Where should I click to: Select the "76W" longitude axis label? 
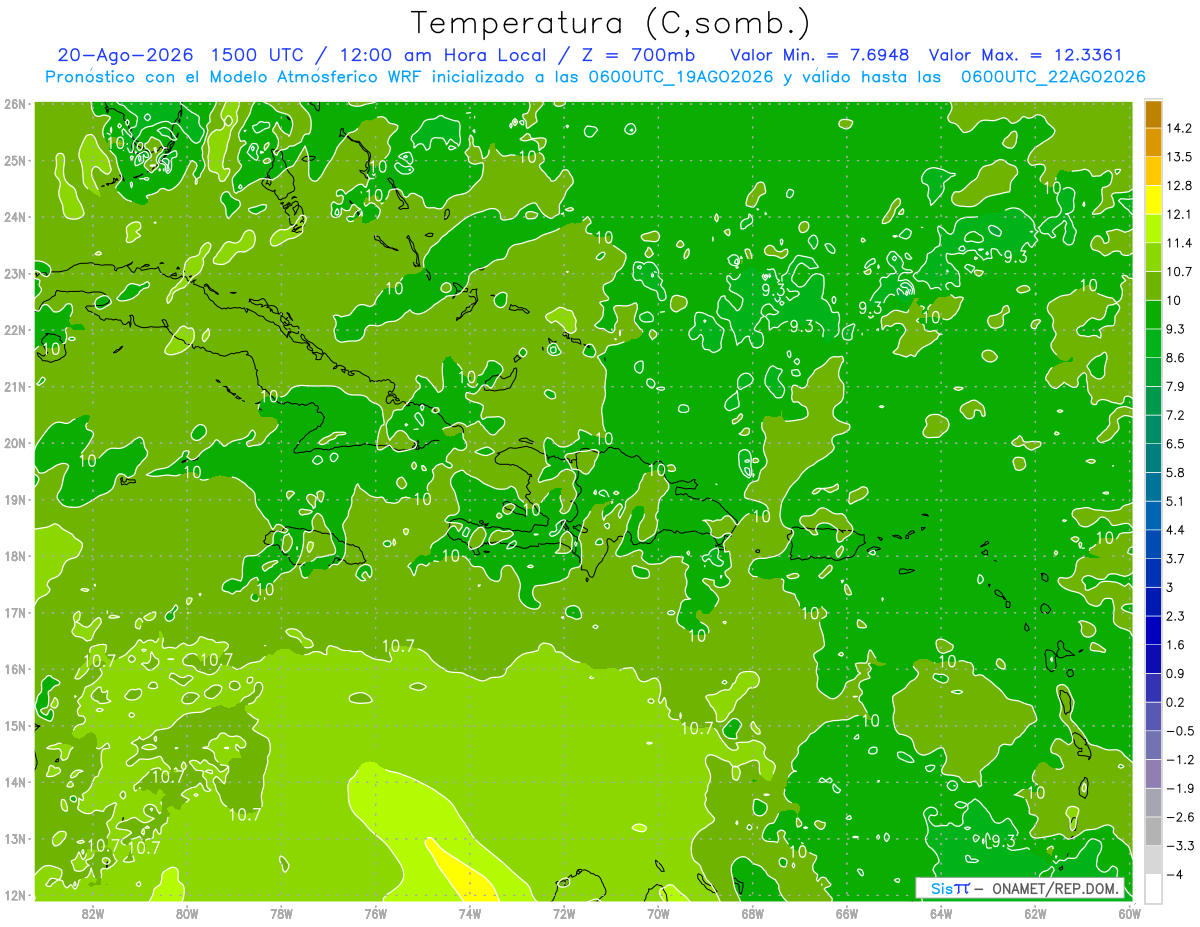pyautogui.click(x=376, y=913)
